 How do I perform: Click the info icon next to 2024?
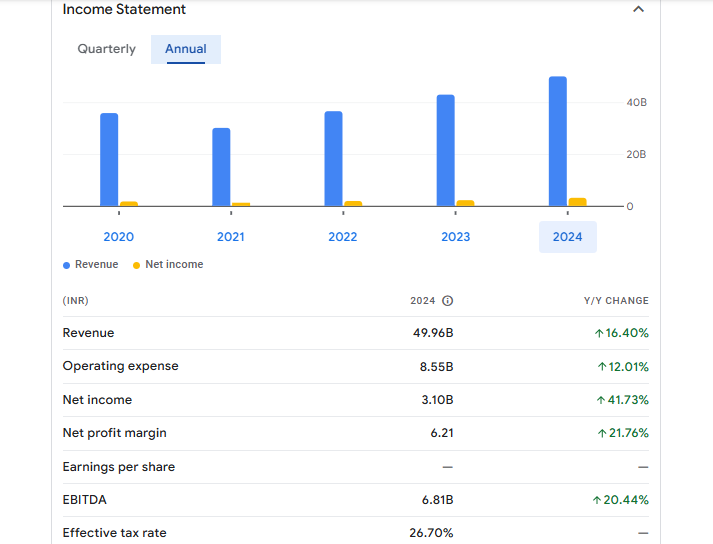click(x=447, y=301)
